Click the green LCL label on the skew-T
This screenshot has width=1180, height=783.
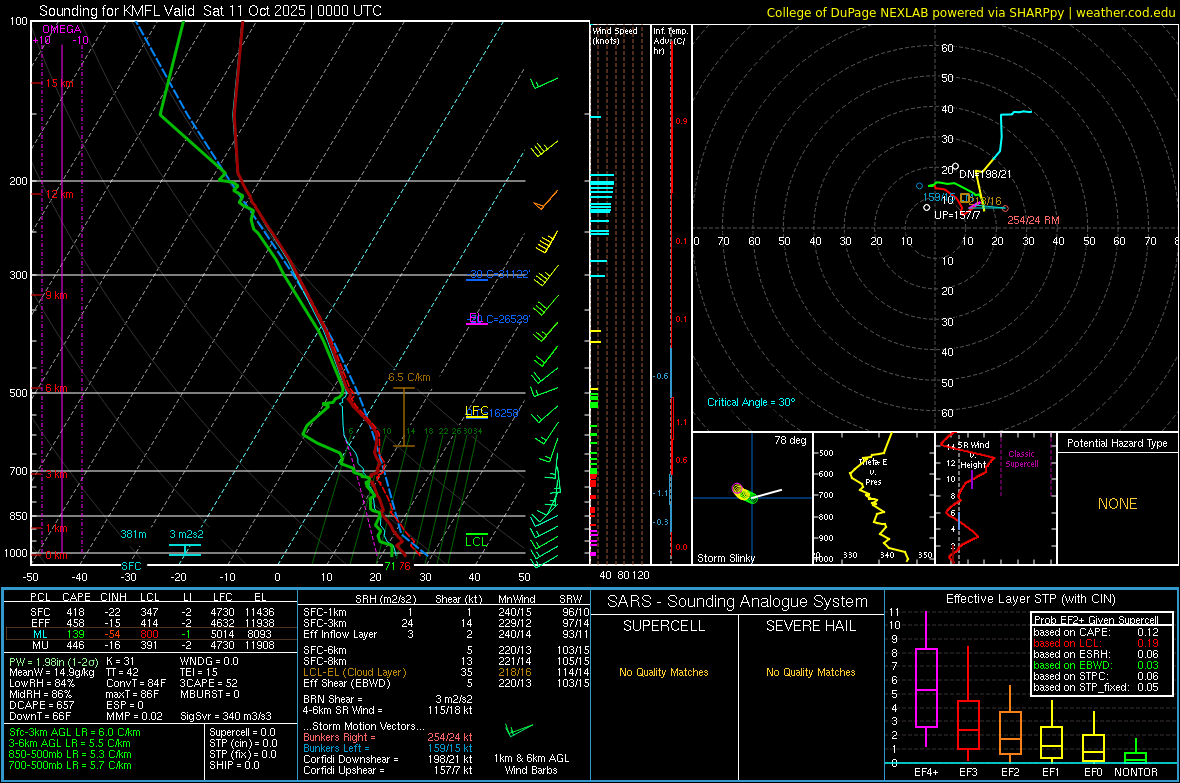pyautogui.click(x=476, y=541)
